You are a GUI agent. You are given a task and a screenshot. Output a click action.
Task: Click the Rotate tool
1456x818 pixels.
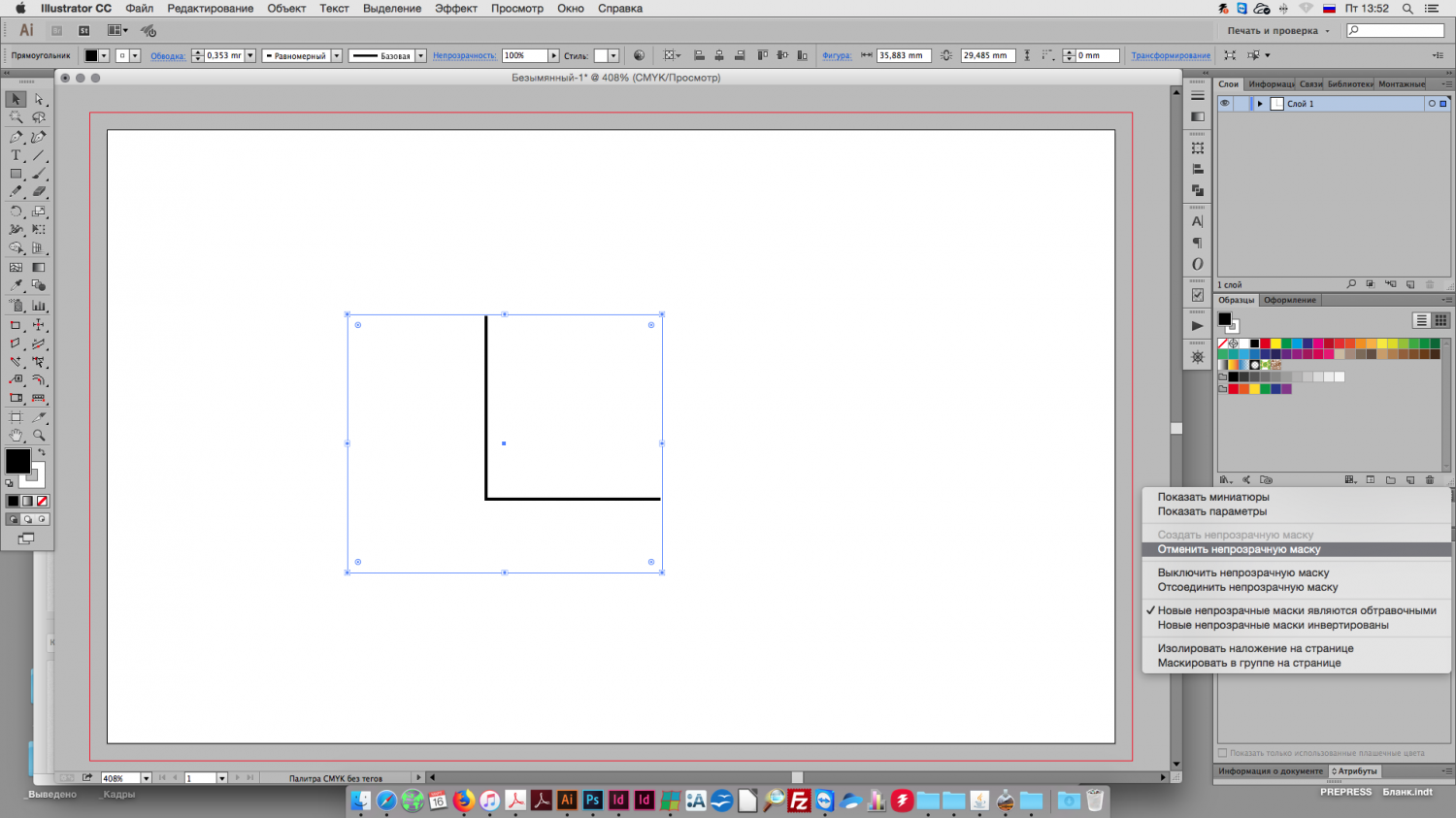click(x=16, y=212)
